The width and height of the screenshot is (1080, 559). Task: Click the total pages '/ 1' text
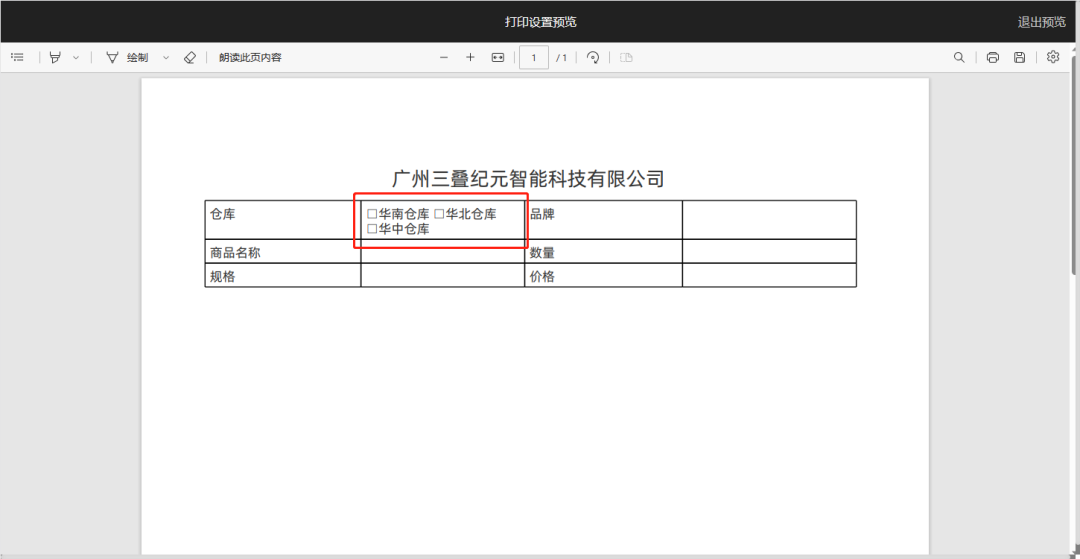click(x=561, y=58)
